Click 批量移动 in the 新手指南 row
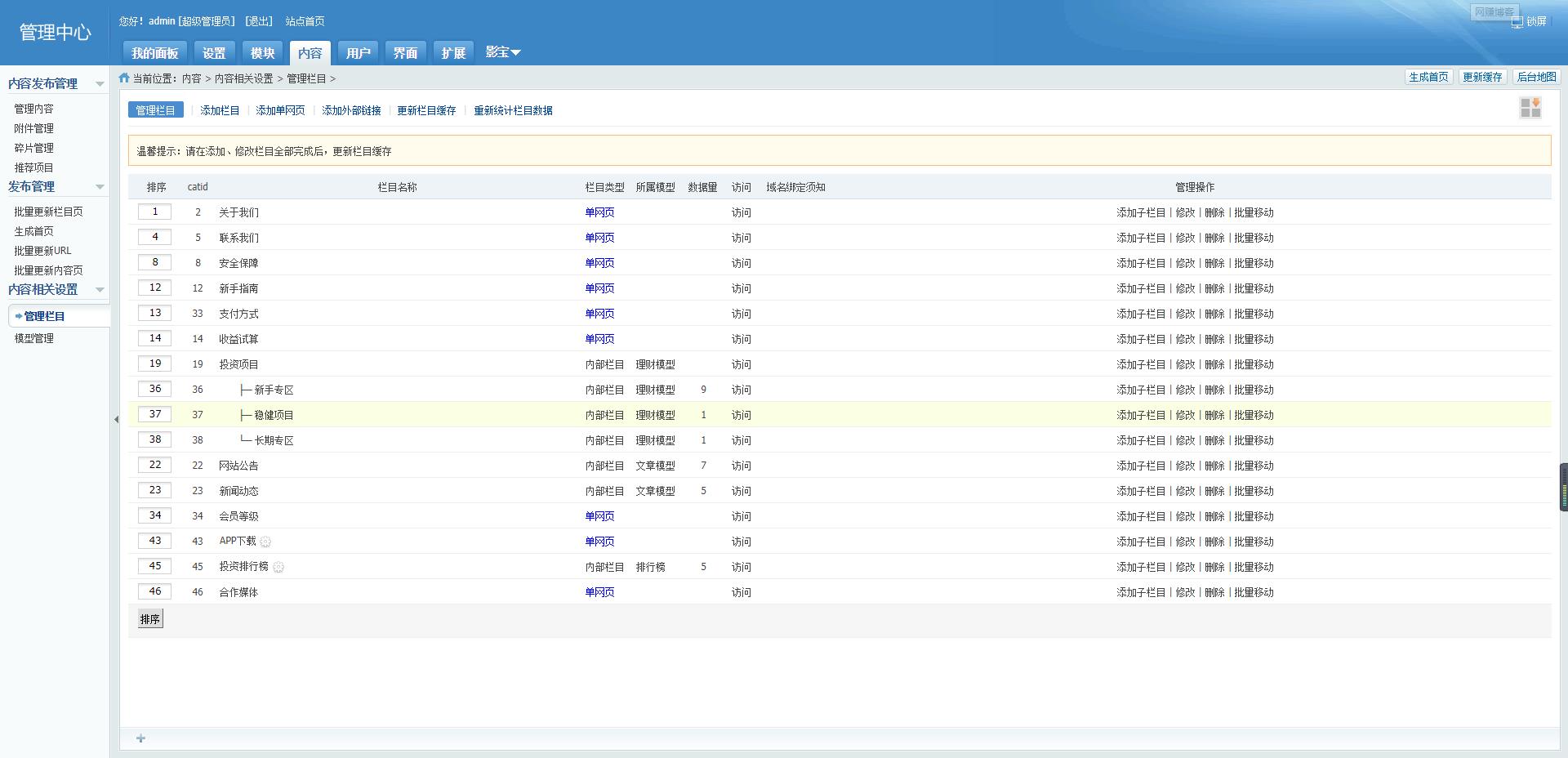 [x=1254, y=288]
